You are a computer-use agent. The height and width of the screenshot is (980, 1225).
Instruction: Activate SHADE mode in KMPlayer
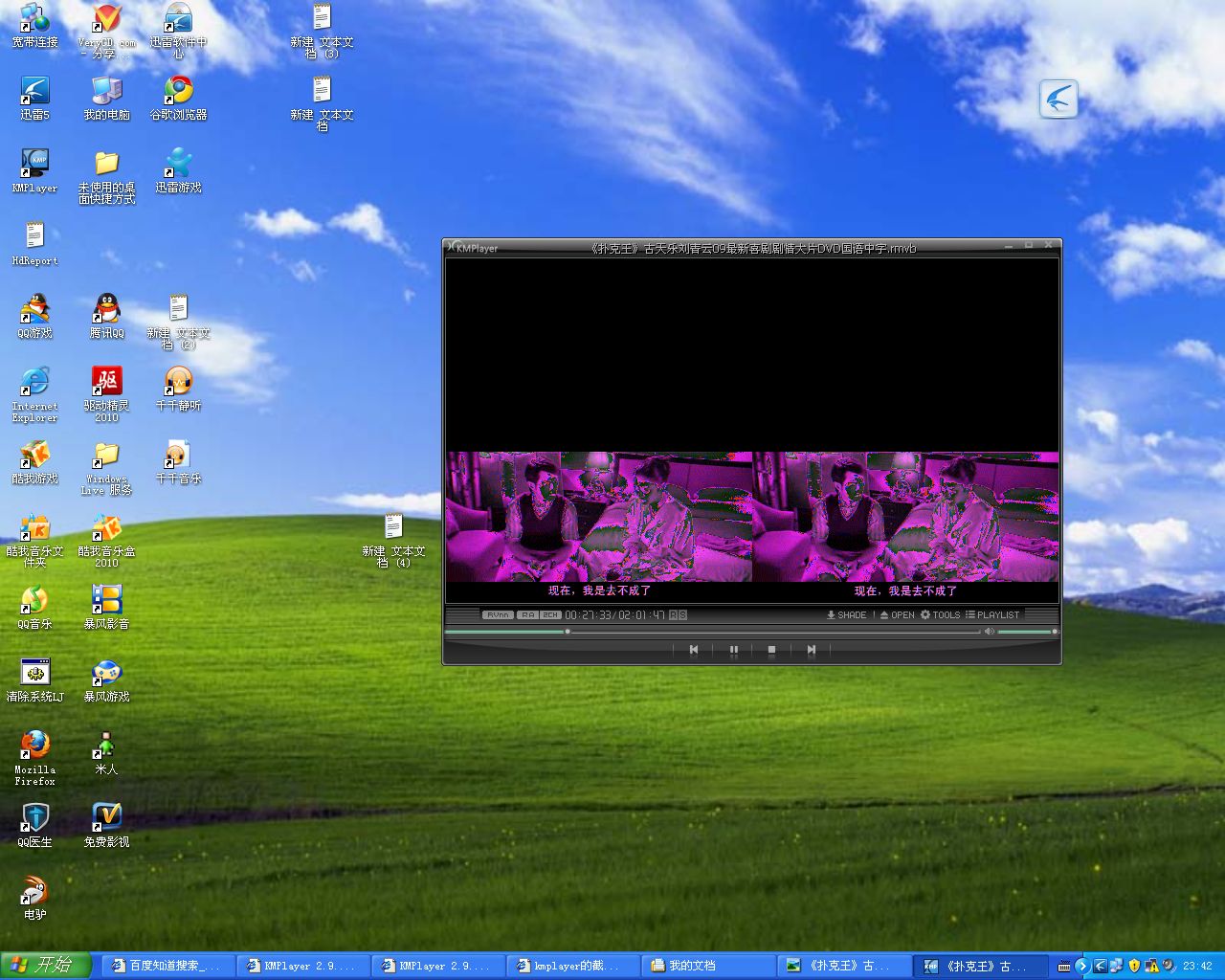click(x=846, y=615)
